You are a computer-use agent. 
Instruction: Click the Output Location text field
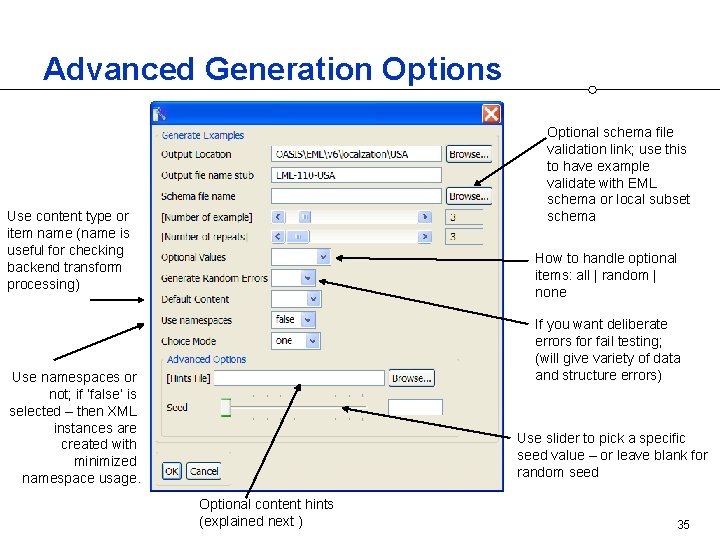tap(356, 154)
